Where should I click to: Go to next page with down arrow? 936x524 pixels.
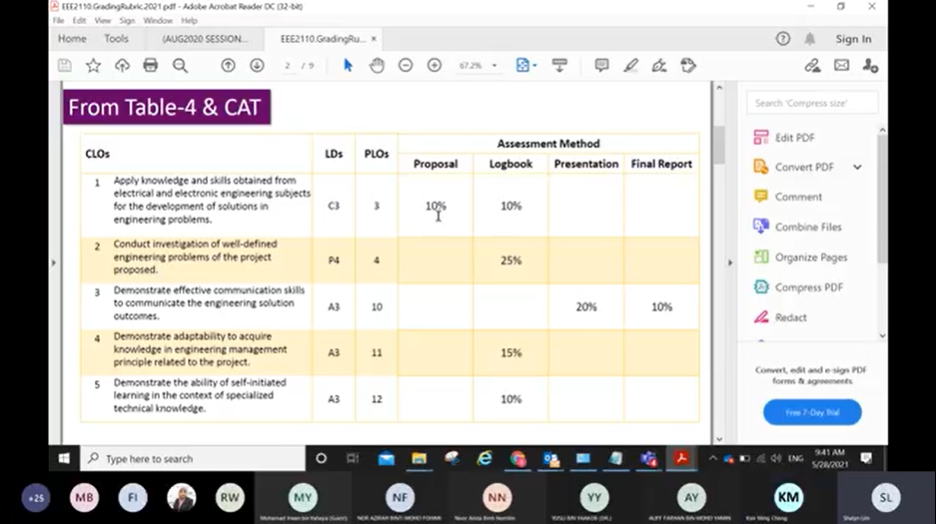pos(257,66)
